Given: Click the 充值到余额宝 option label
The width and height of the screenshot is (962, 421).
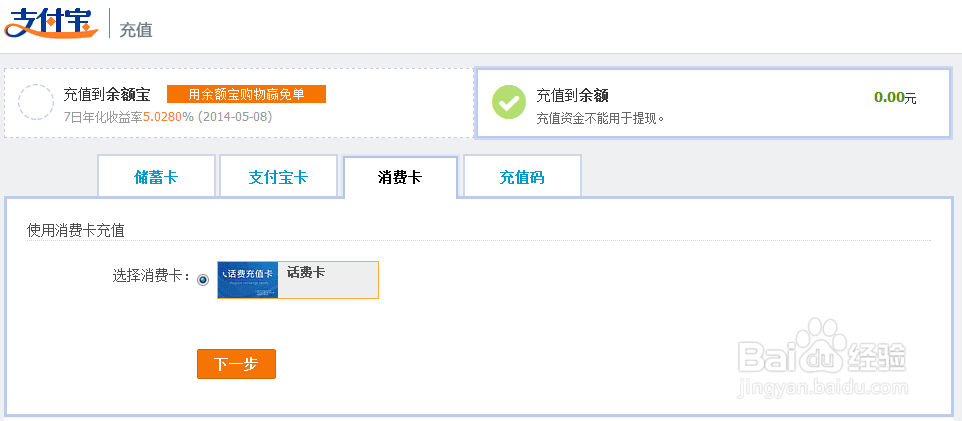Looking at the screenshot, I should point(106,95).
